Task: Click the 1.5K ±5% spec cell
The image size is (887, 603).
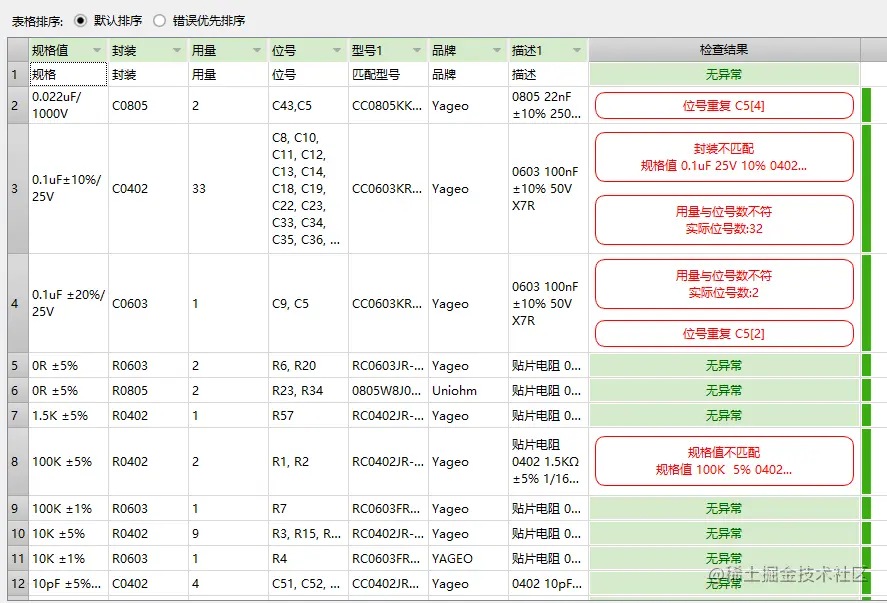Action: (68, 415)
